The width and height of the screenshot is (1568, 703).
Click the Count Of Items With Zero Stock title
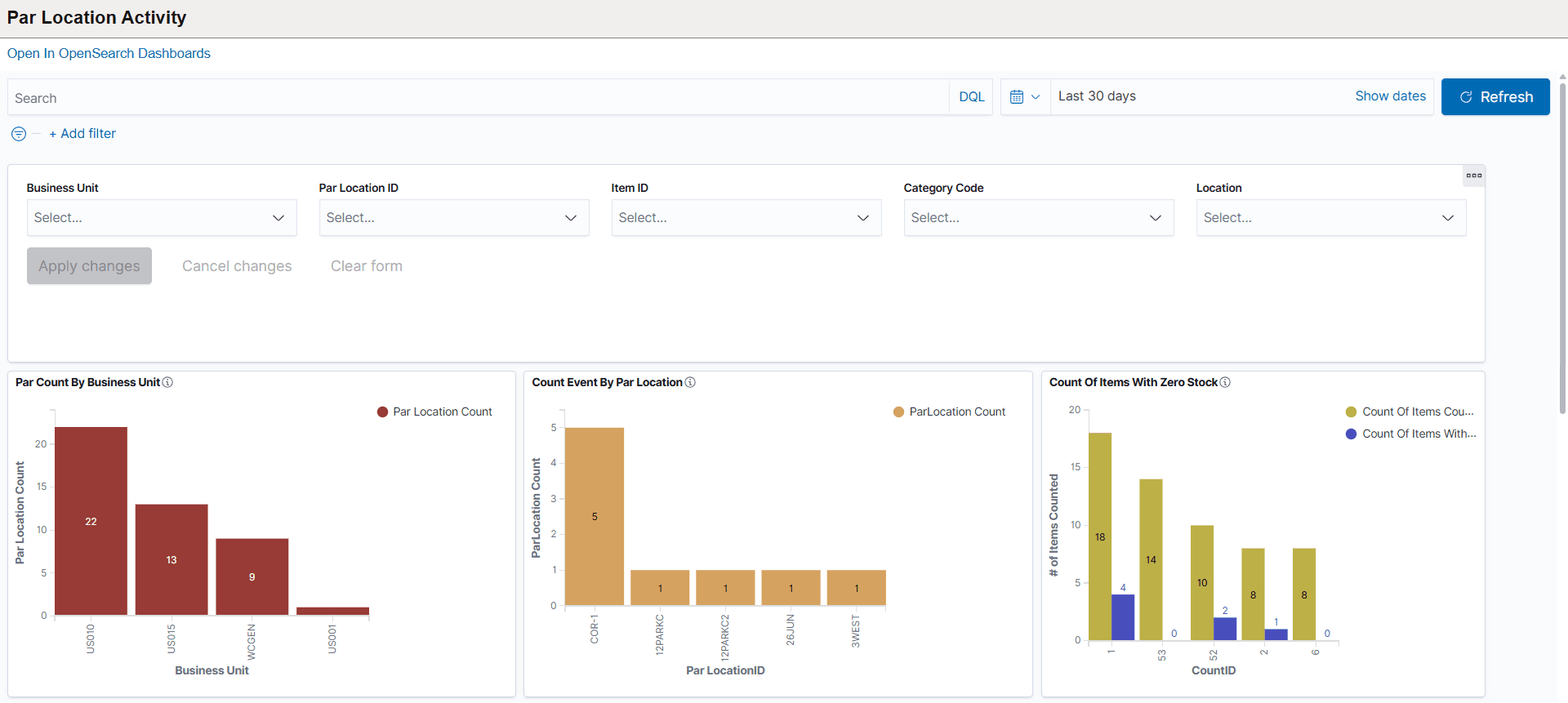pyautogui.click(x=1133, y=382)
